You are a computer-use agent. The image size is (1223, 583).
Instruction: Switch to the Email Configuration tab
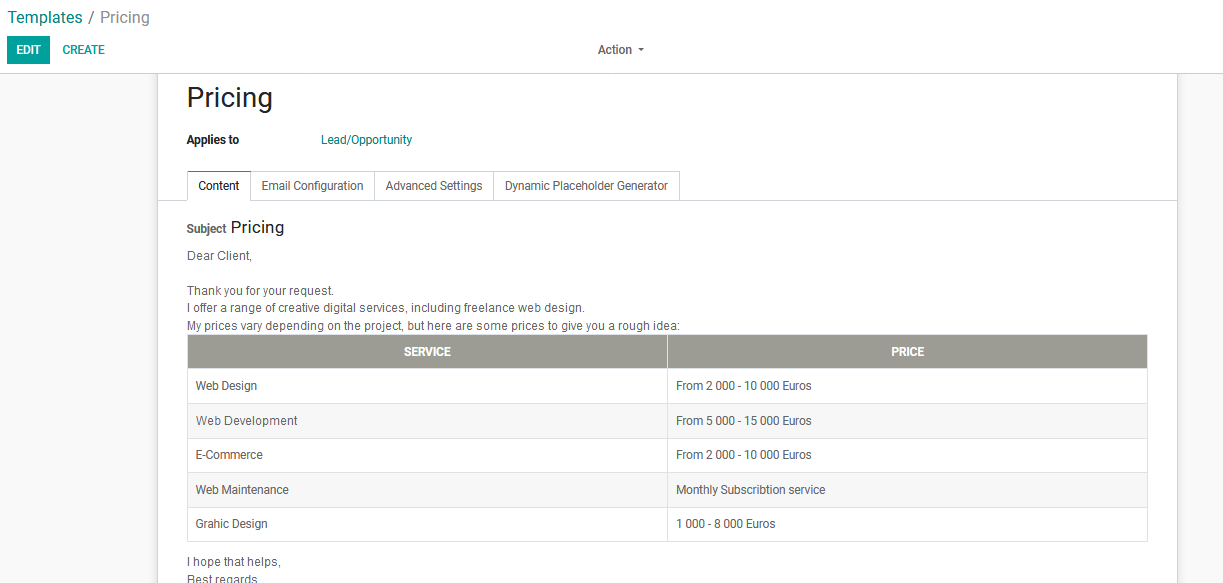312,186
